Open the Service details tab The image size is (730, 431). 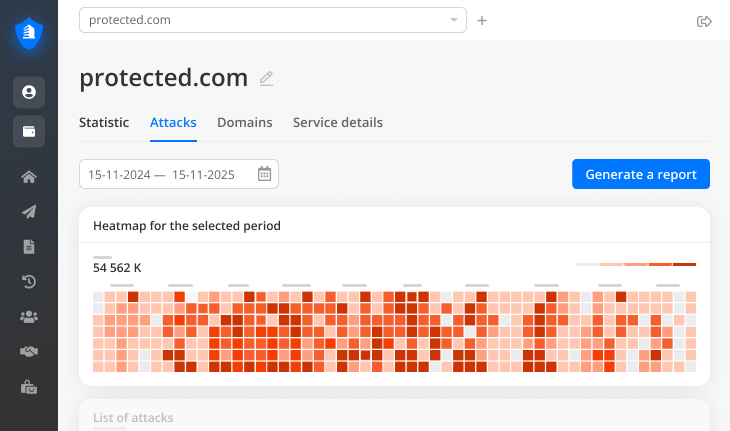pyautogui.click(x=337, y=123)
